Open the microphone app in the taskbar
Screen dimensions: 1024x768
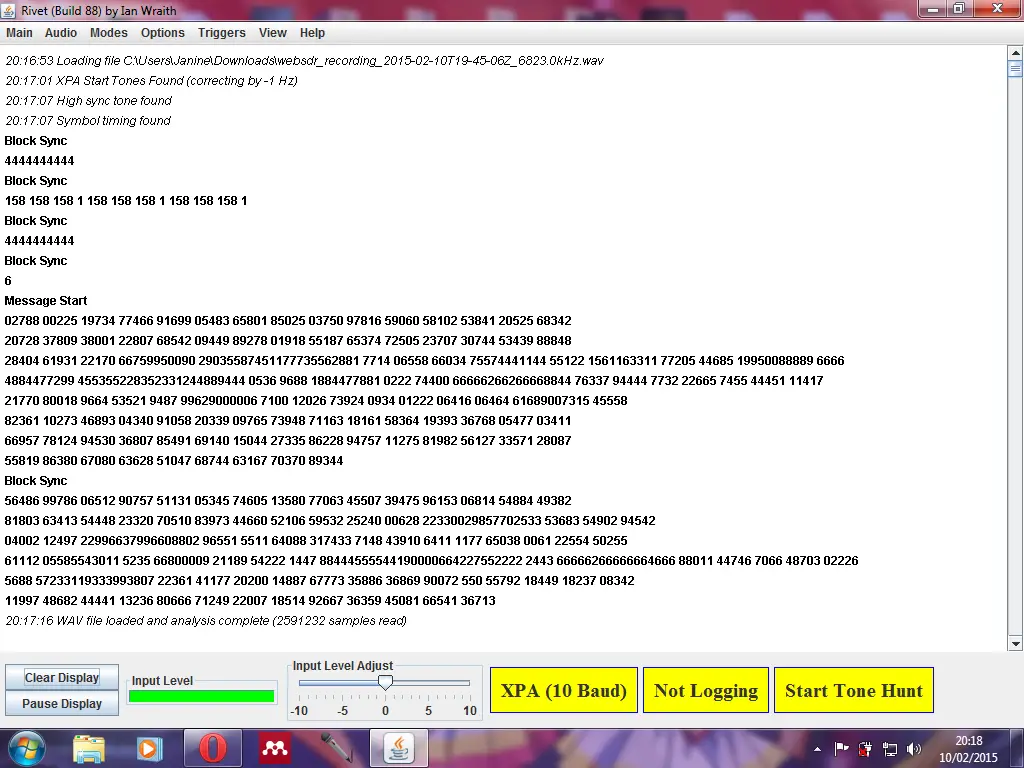pos(336,748)
